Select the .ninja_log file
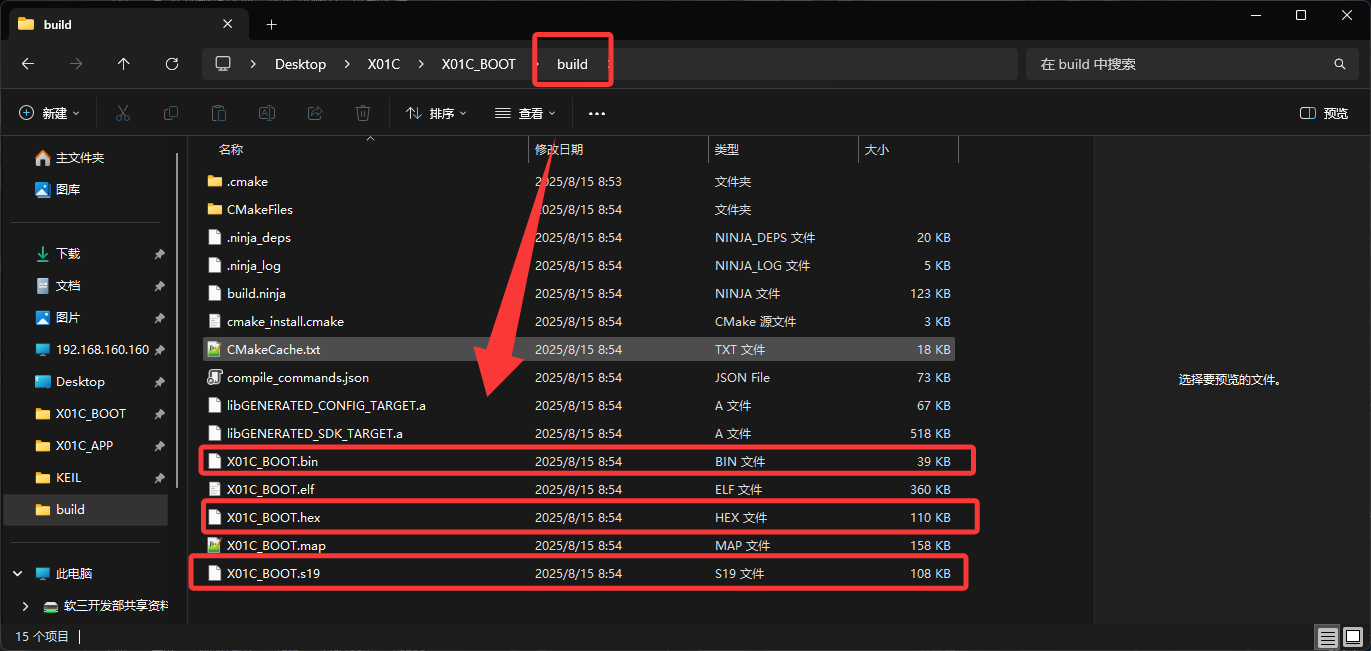Image resolution: width=1371 pixels, height=651 pixels. 578,266
